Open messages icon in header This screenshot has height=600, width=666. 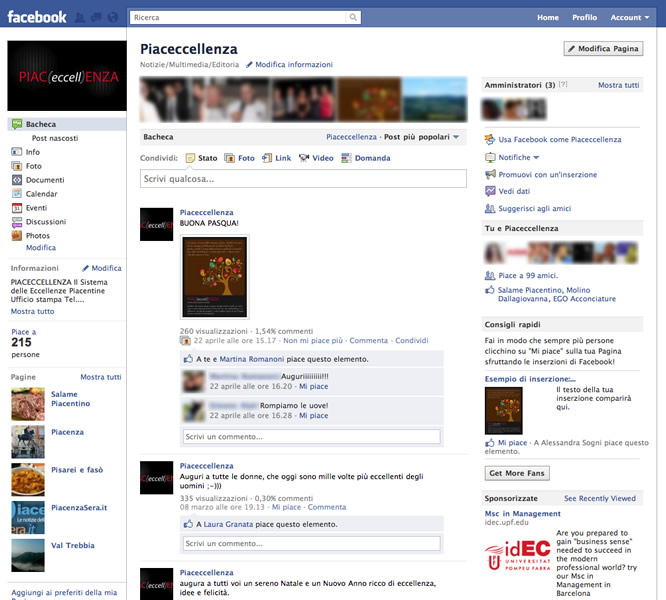point(96,17)
